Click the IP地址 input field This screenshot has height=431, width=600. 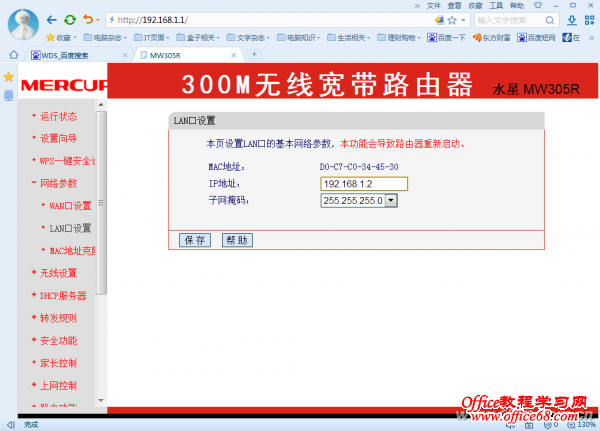click(364, 184)
